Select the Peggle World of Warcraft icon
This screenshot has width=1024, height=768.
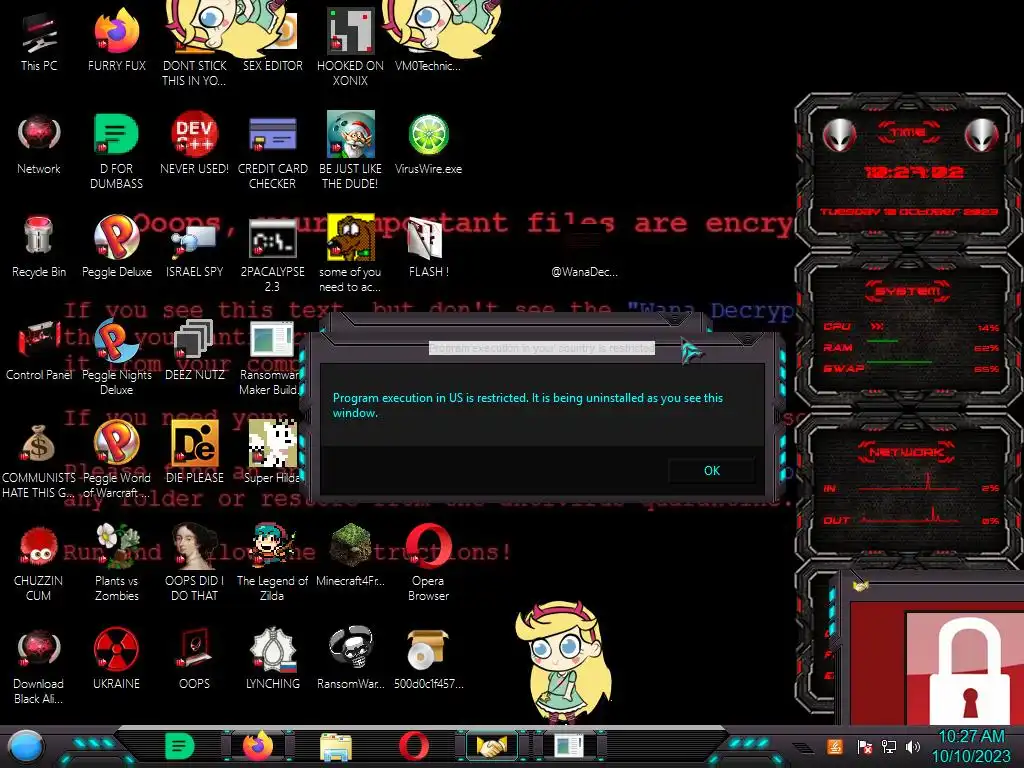pos(116,460)
